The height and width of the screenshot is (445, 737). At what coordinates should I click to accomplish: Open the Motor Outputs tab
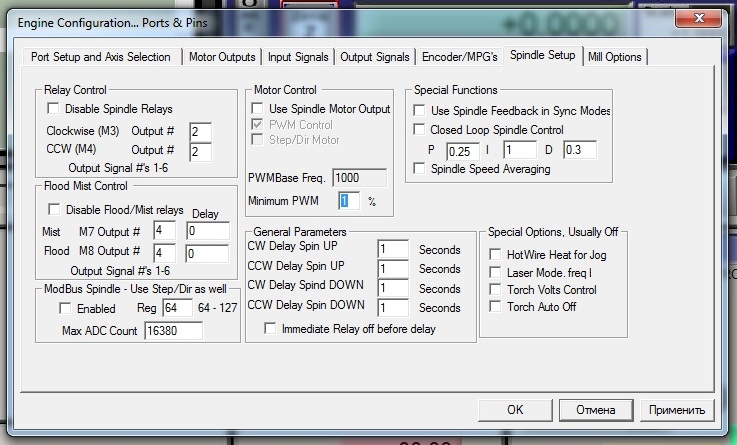[x=222, y=57]
